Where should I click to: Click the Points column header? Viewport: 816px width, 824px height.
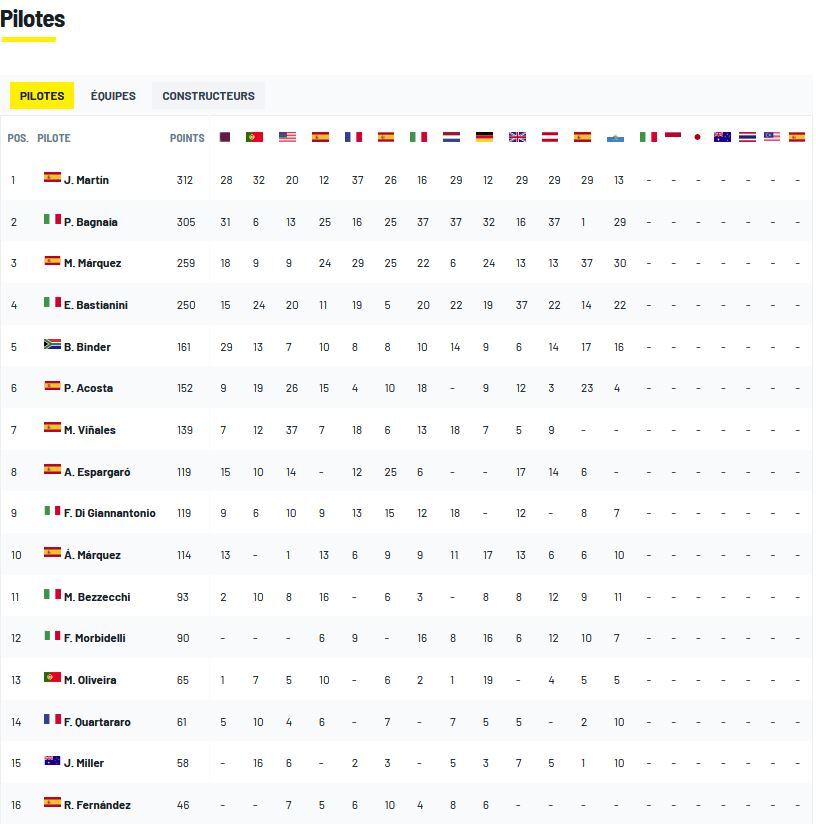click(187, 138)
